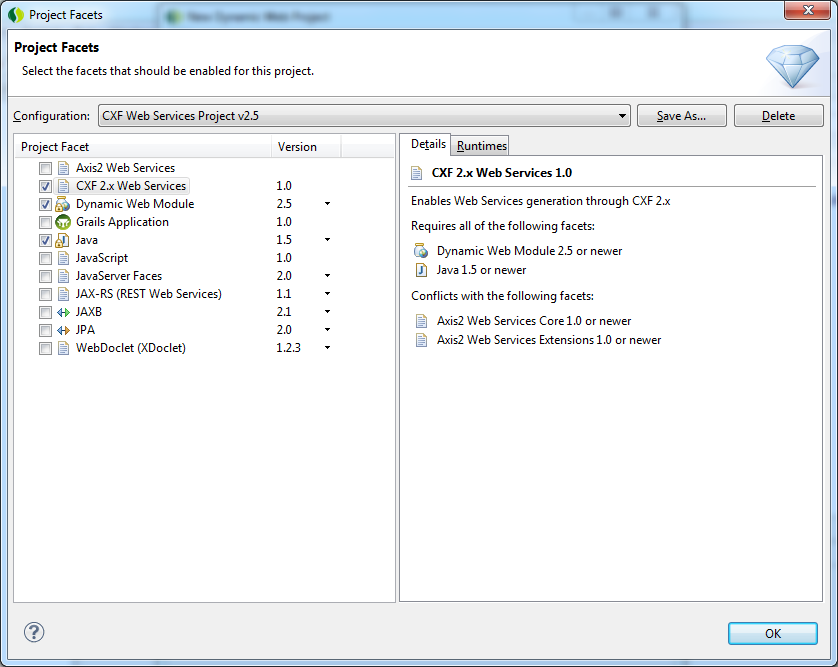Image resolution: width=838 pixels, height=667 pixels.
Task: Enable the JavaServer Faces checkbox
Action: point(45,276)
